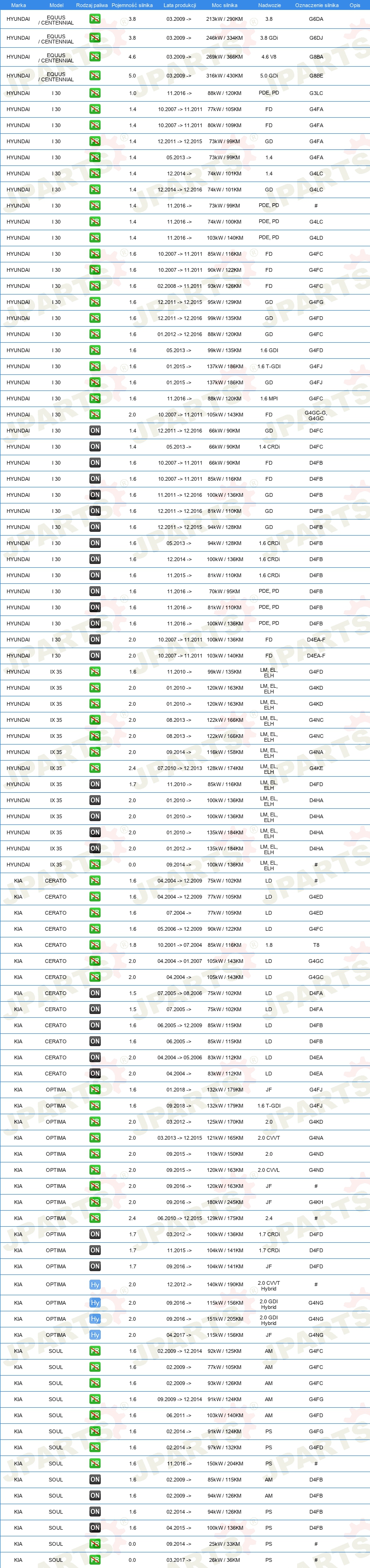370x1568 pixels.
Task: Click the fuel icon in the Cerato T8 row
Action: click(x=95, y=945)
